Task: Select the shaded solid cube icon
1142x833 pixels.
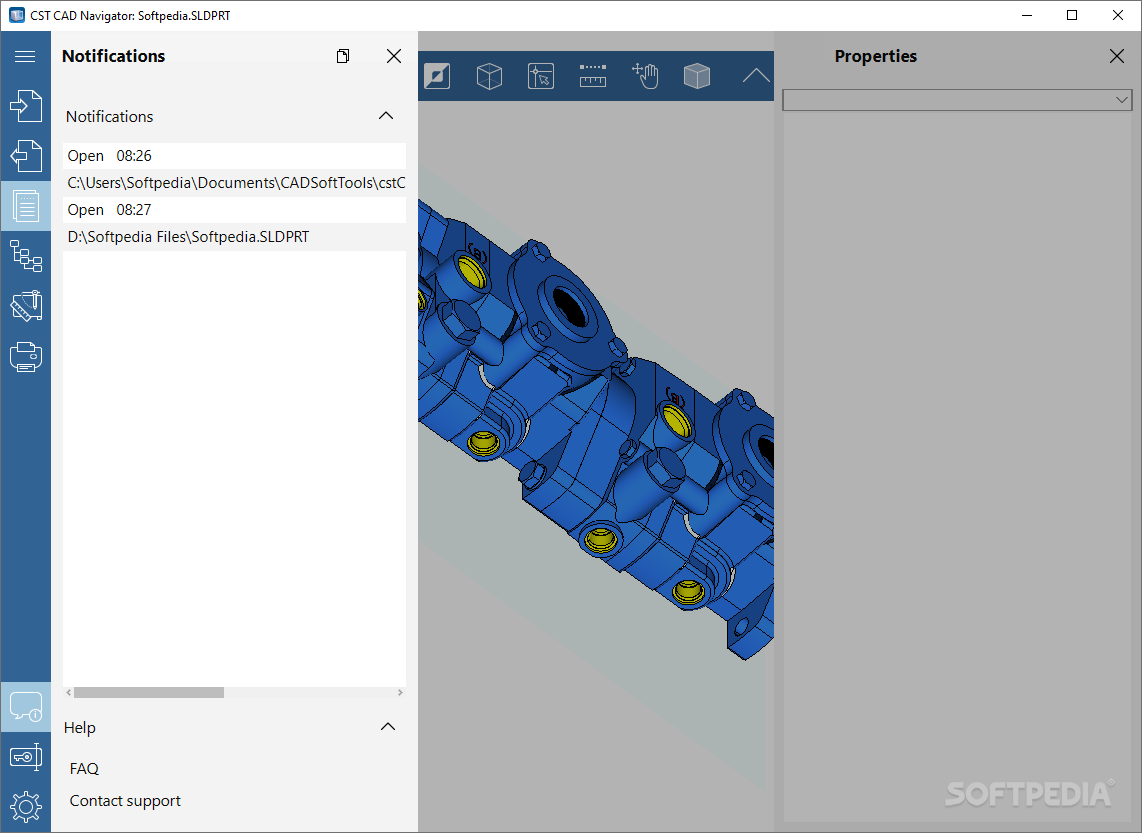Action: click(x=697, y=76)
